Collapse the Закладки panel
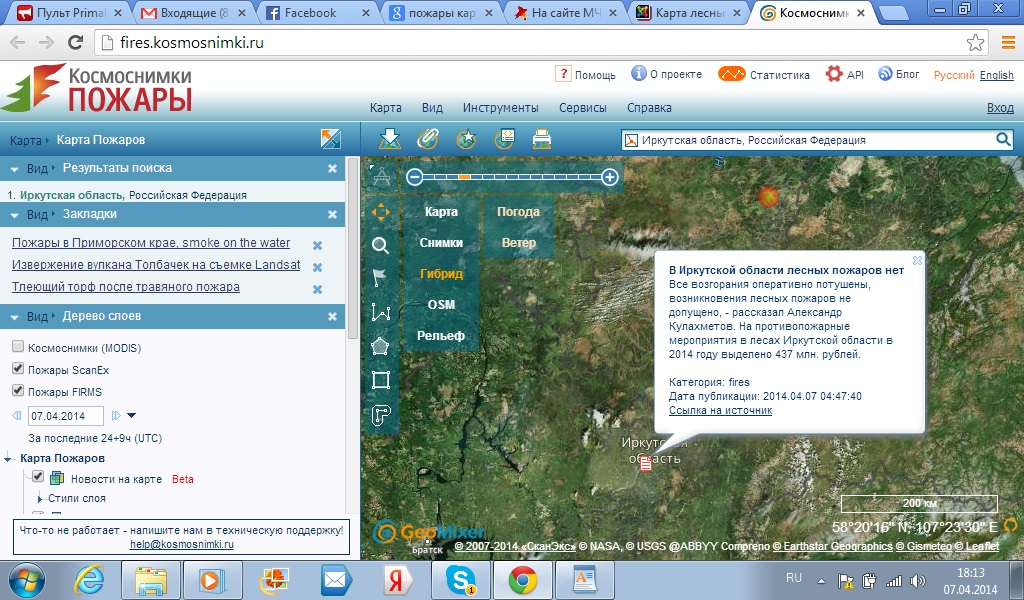Image resolution: width=1024 pixels, height=600 pixels. [x=15, y=214]
